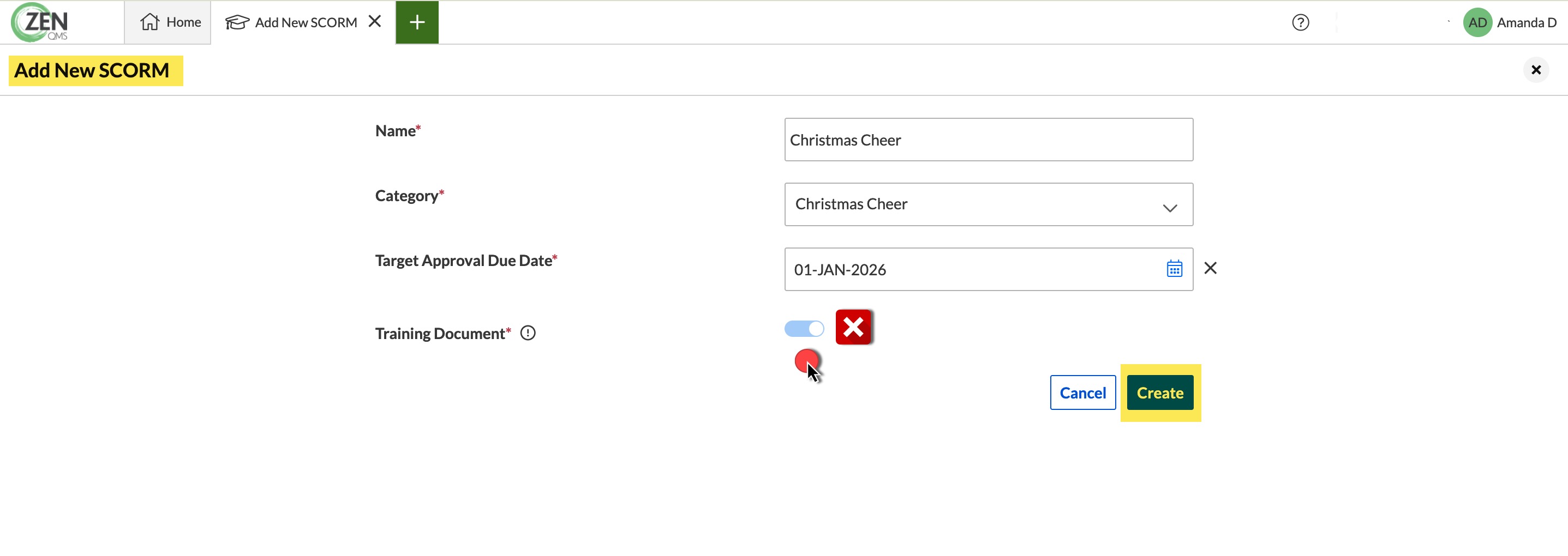1568x556 pixels.
Task: Create the new SCORM
Action: point(1159,393)
